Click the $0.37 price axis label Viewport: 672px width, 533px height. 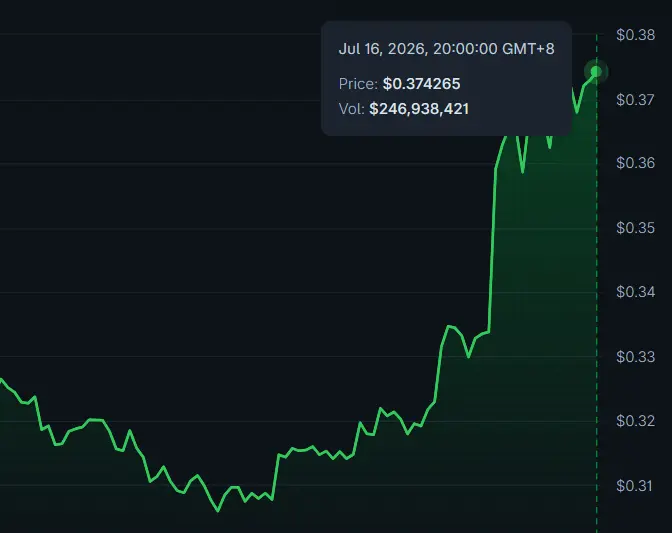click(635, 100)
